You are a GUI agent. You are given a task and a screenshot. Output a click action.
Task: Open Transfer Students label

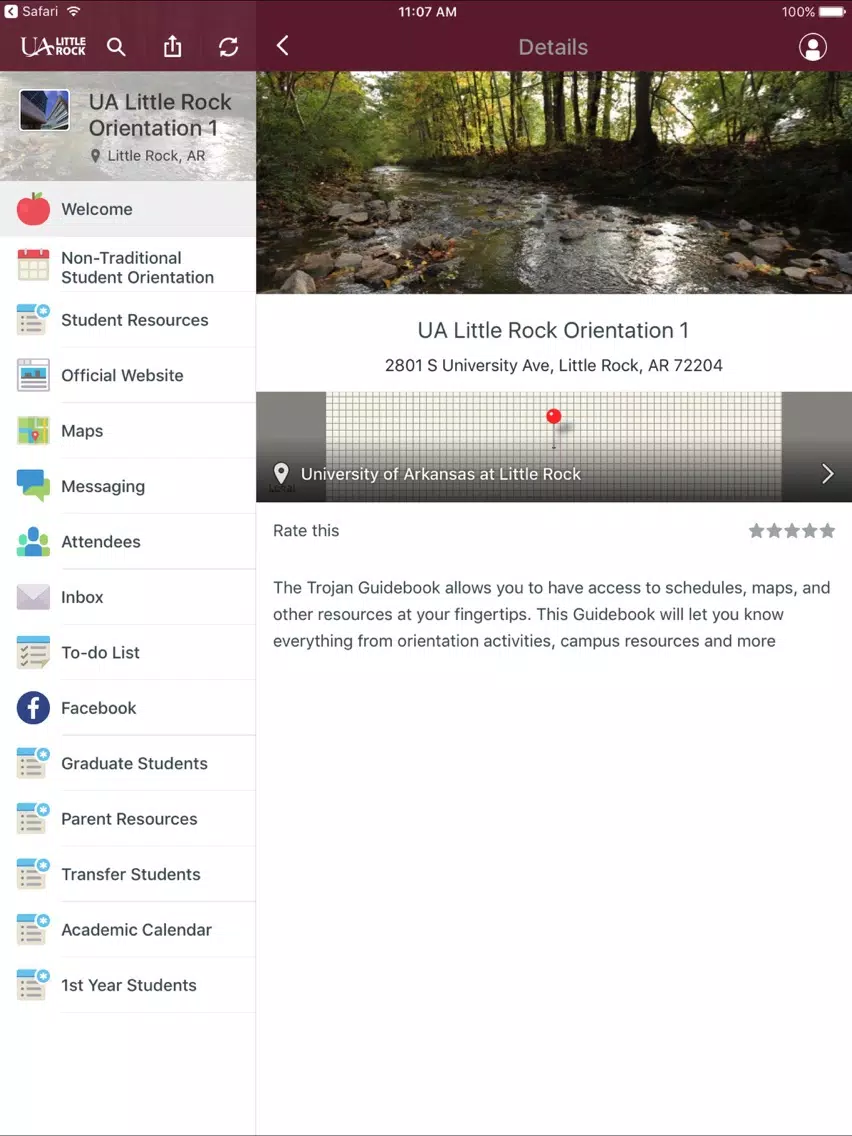130,874
